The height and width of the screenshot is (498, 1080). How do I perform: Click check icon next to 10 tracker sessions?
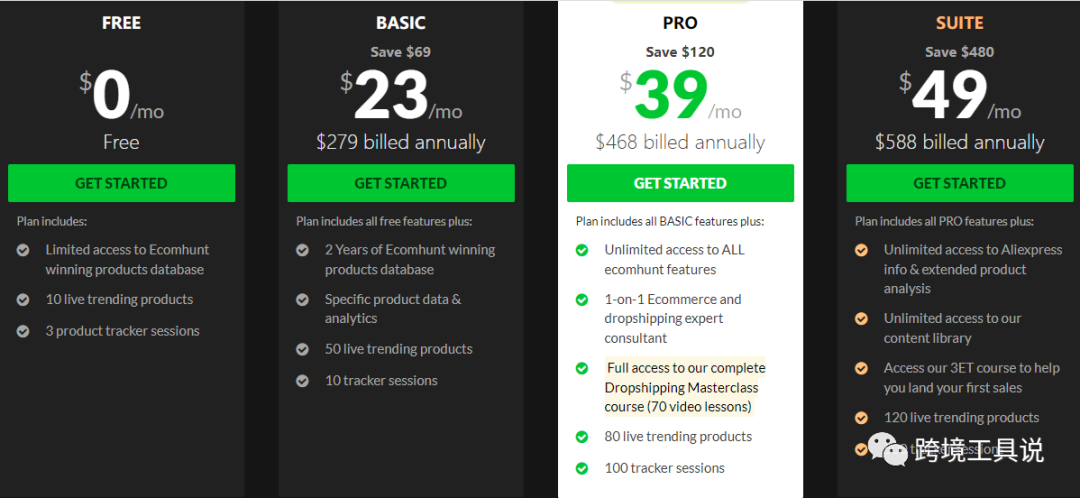click(x=302, y=381)
